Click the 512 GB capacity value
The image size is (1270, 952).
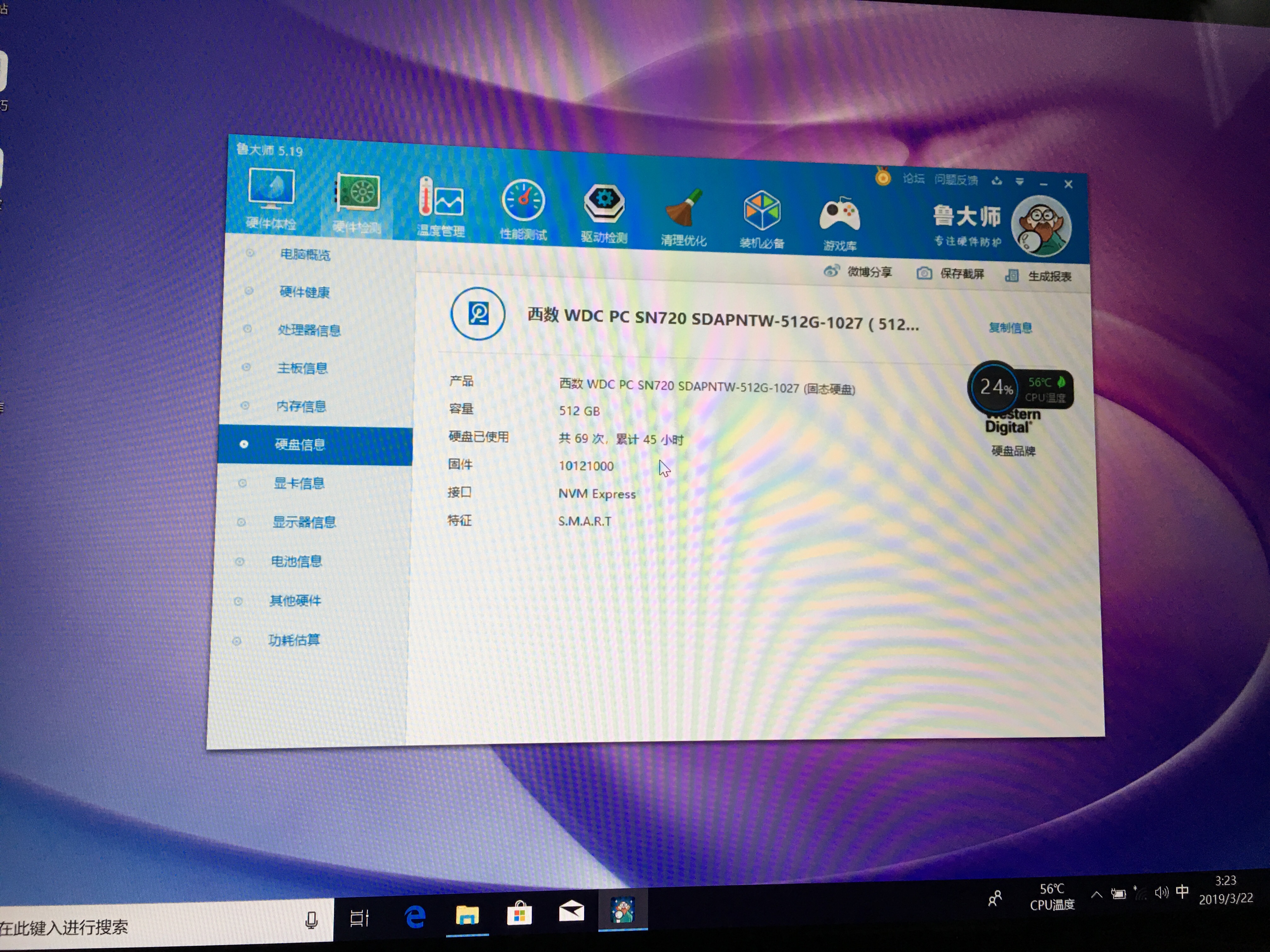(x=579, y=411)
